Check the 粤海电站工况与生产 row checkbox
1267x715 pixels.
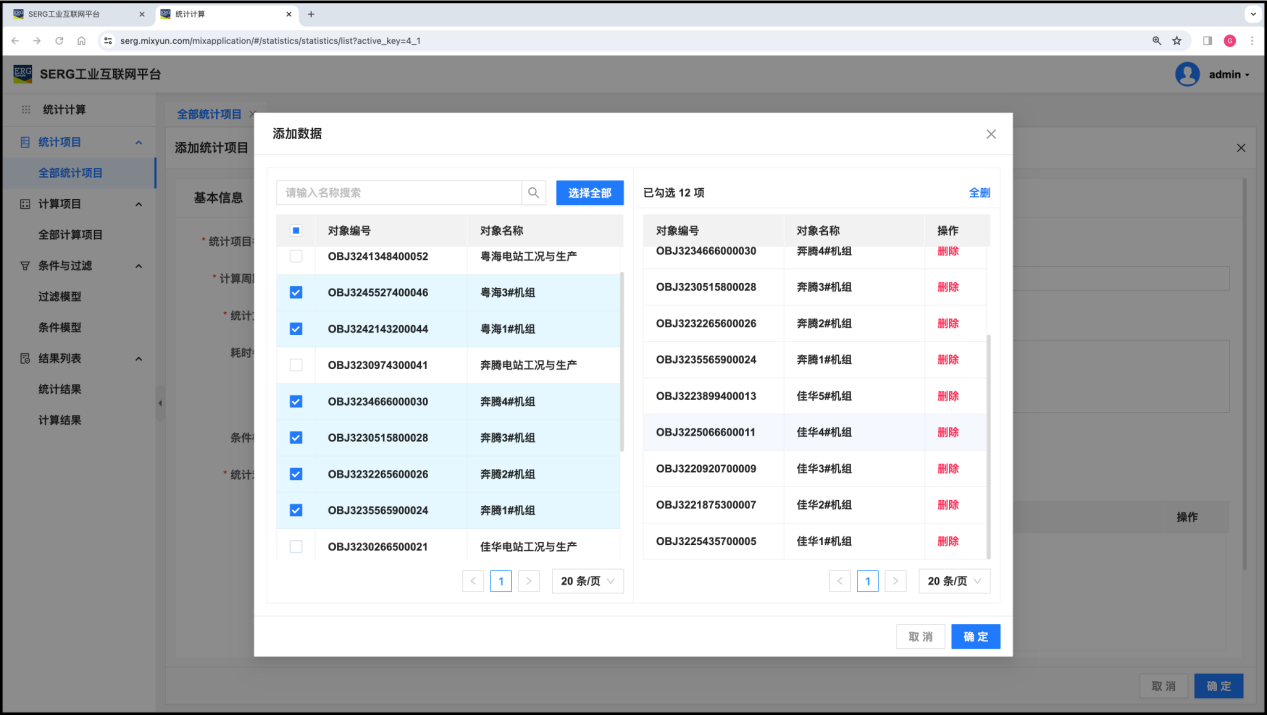point(296,257)
